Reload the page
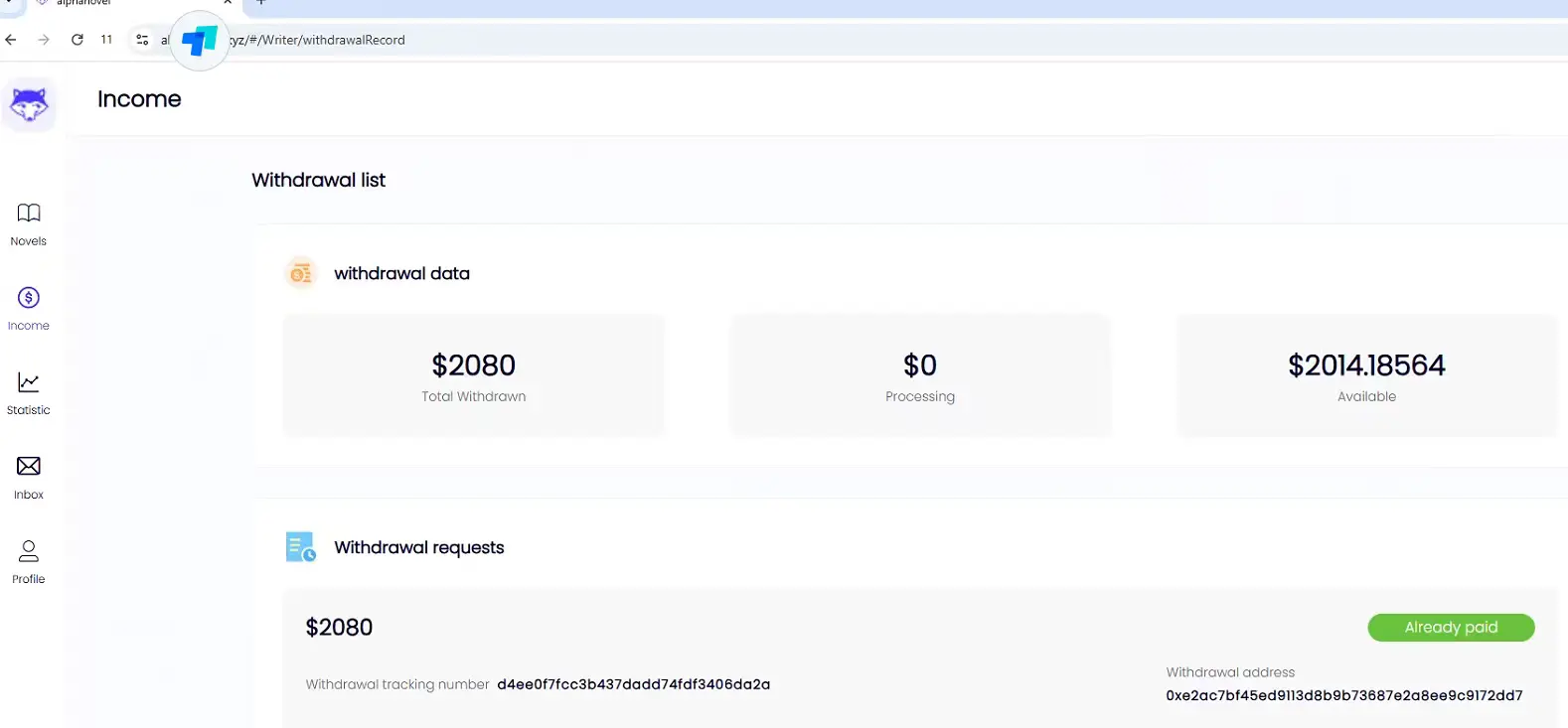 pos(78,40)
